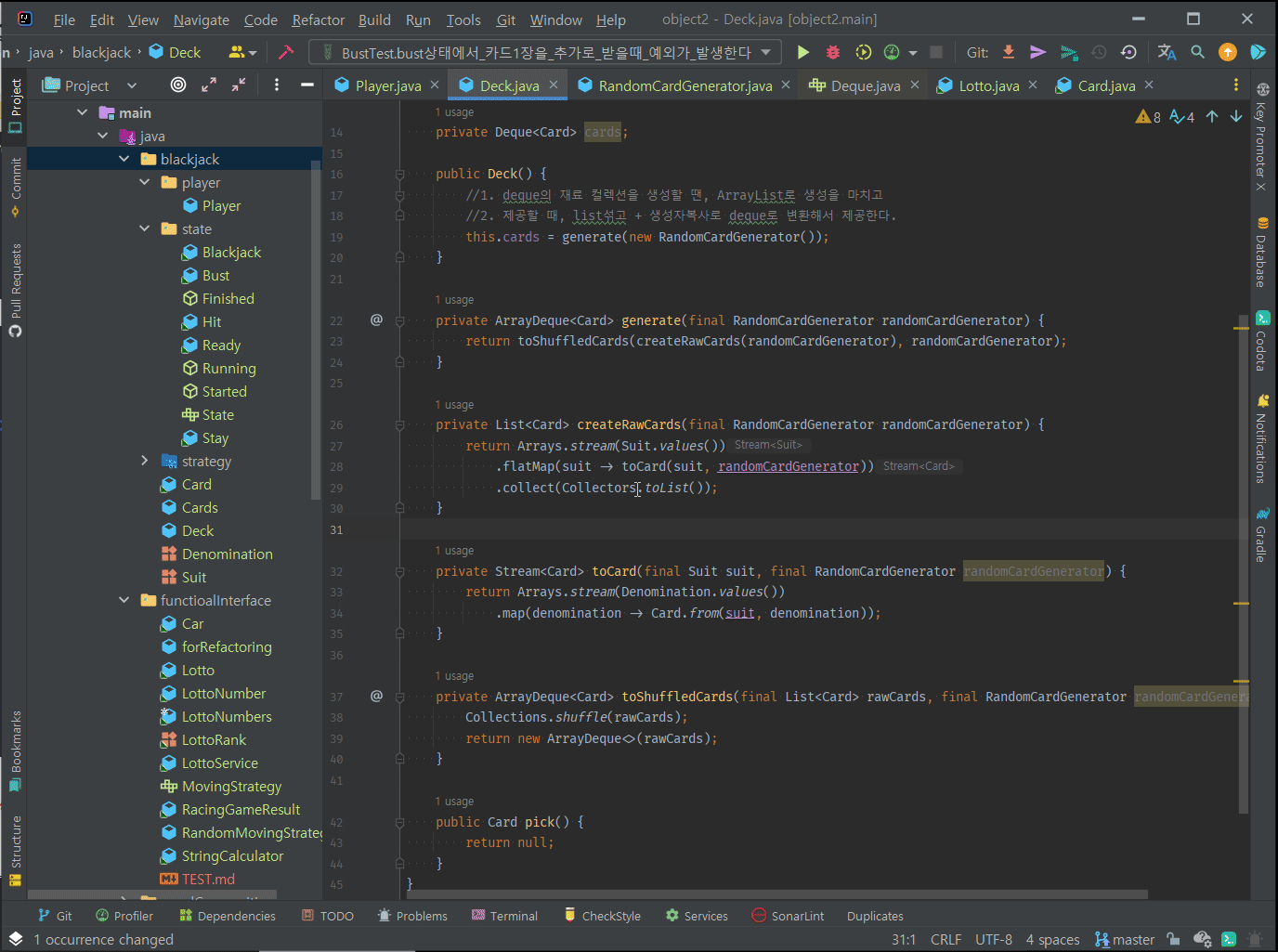
Task: Open the Denomination enum in project tree
Action: 227,554
